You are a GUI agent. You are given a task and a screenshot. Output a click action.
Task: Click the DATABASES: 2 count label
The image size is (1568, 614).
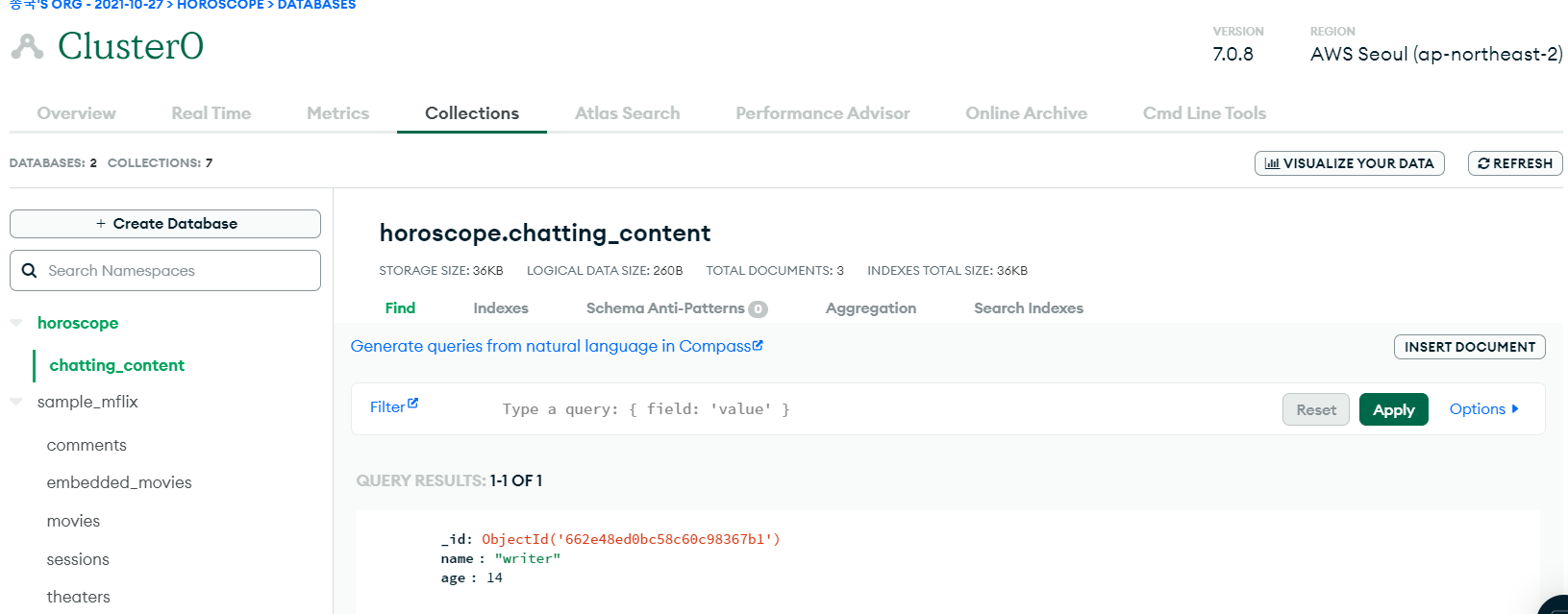53,163
